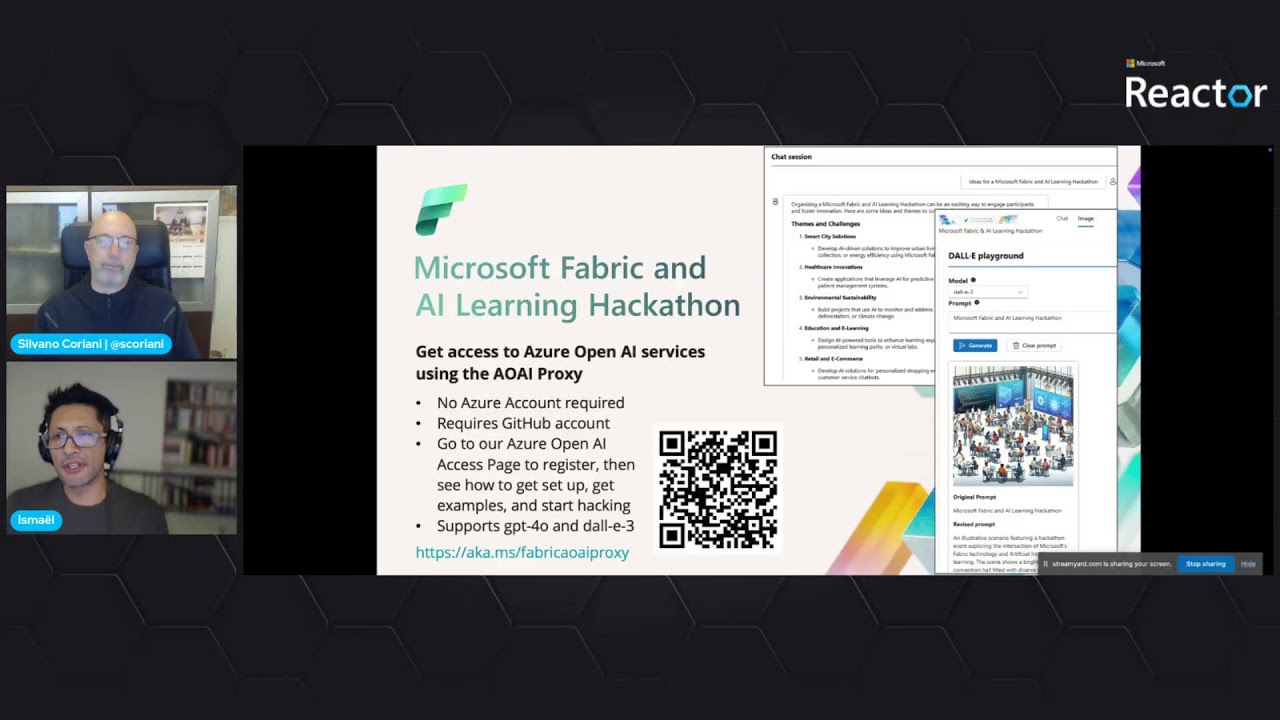Click the 'Supports gpt-4o and dall-e-3' bullet
This screenshot has width=1280, height=720.
(x=535, y=526)
